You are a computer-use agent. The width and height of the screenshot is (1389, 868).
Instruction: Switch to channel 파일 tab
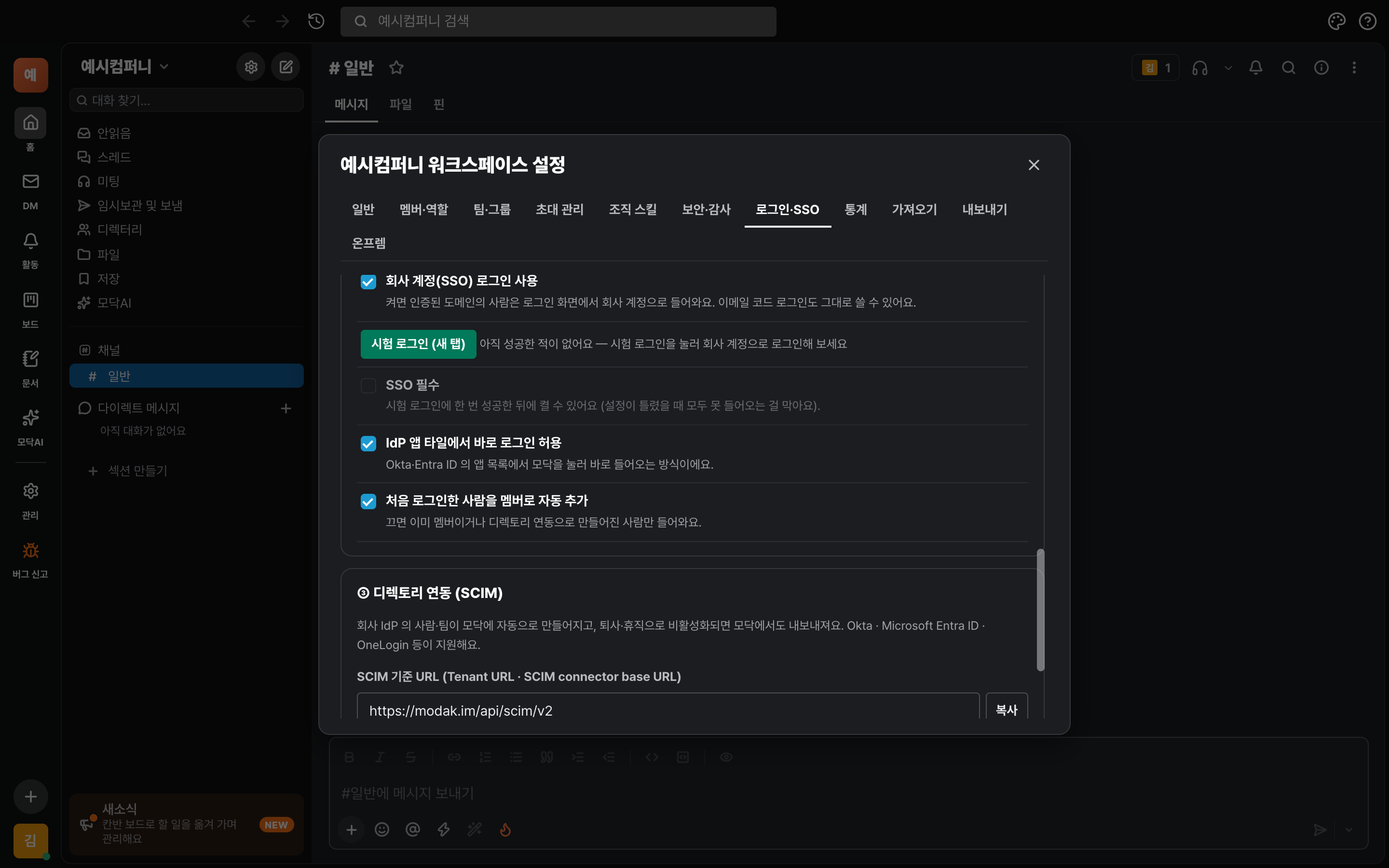pyautogui.click(x=400, y=105)
